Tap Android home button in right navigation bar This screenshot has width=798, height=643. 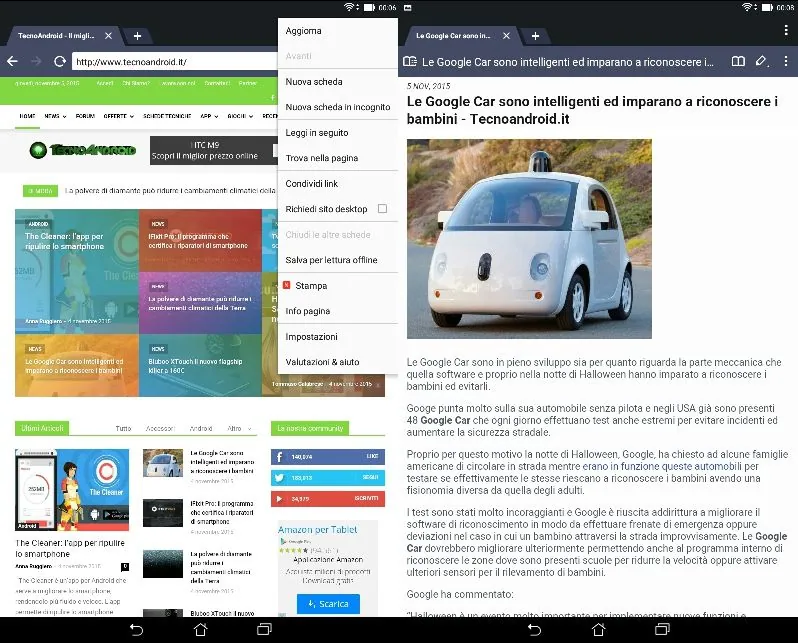(x=598, y=630)
